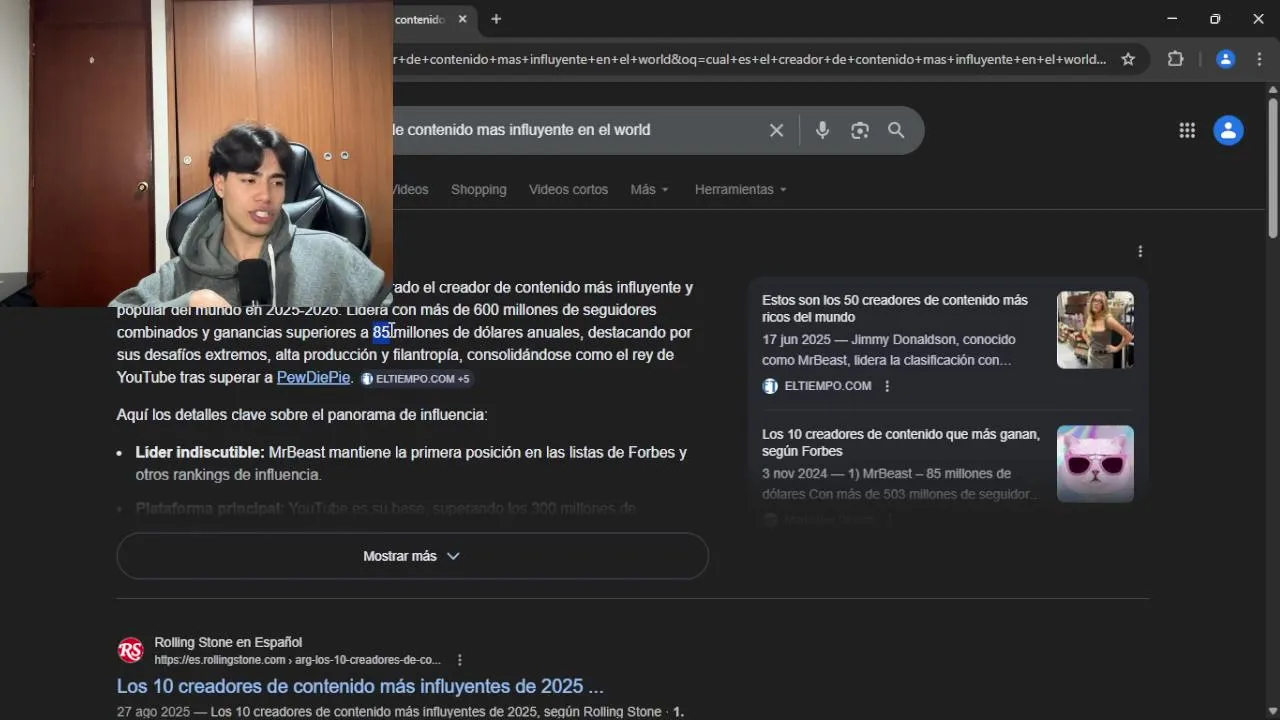Open the Herramientas dropdown

coord(740,189)
